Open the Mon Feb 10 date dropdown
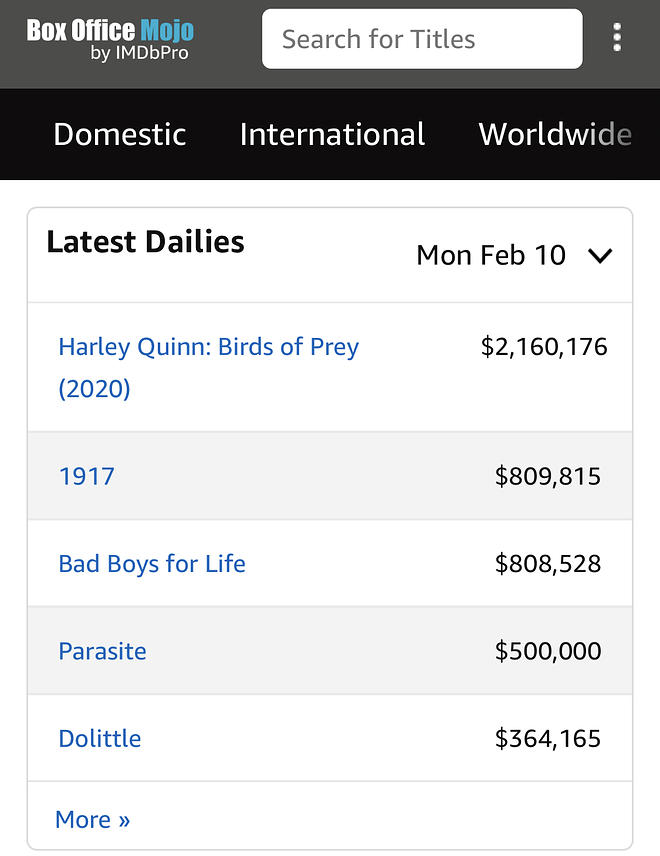 coord(492,256)
